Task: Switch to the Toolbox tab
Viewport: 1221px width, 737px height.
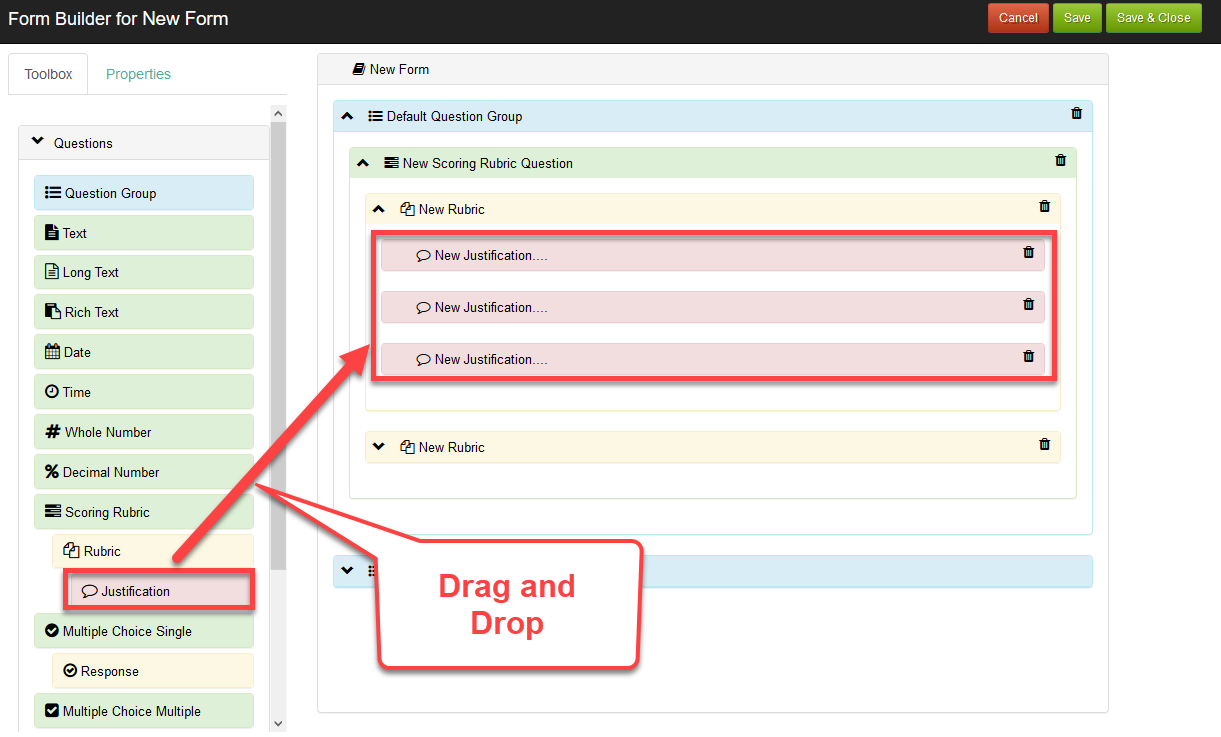Action: click(48, 74)
